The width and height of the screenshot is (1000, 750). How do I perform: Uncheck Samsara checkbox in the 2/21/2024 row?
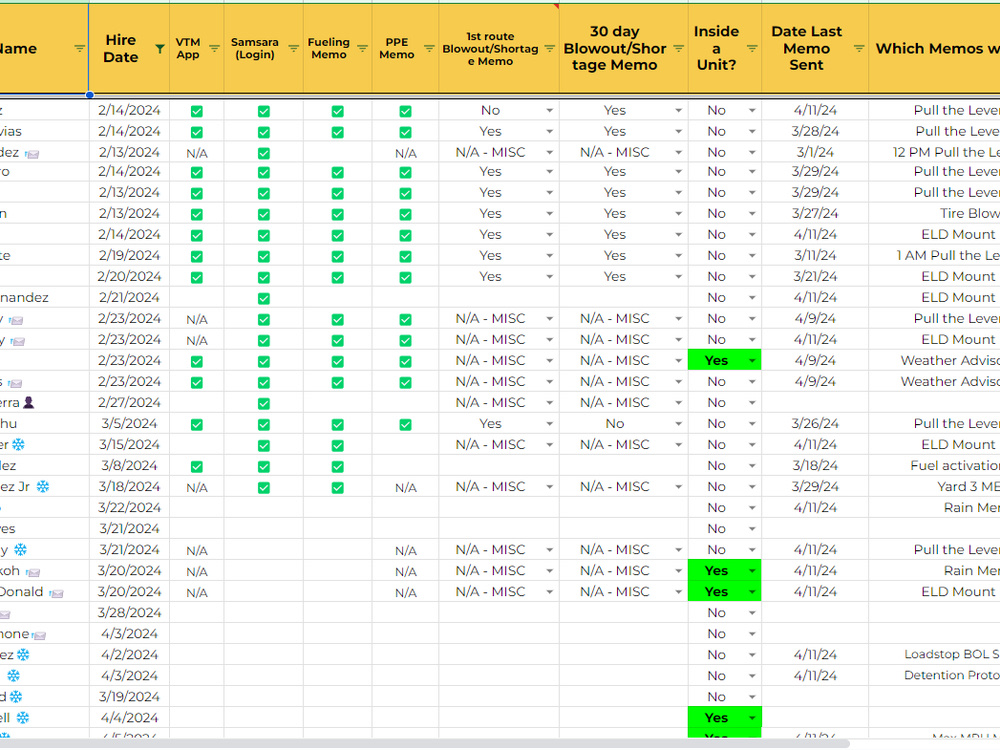tap(263, 298)
